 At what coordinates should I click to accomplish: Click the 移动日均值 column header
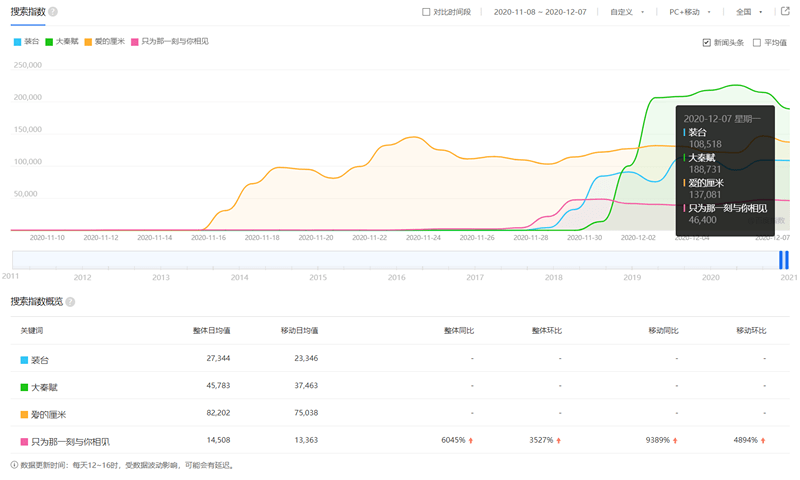click(x=299, y=331)
